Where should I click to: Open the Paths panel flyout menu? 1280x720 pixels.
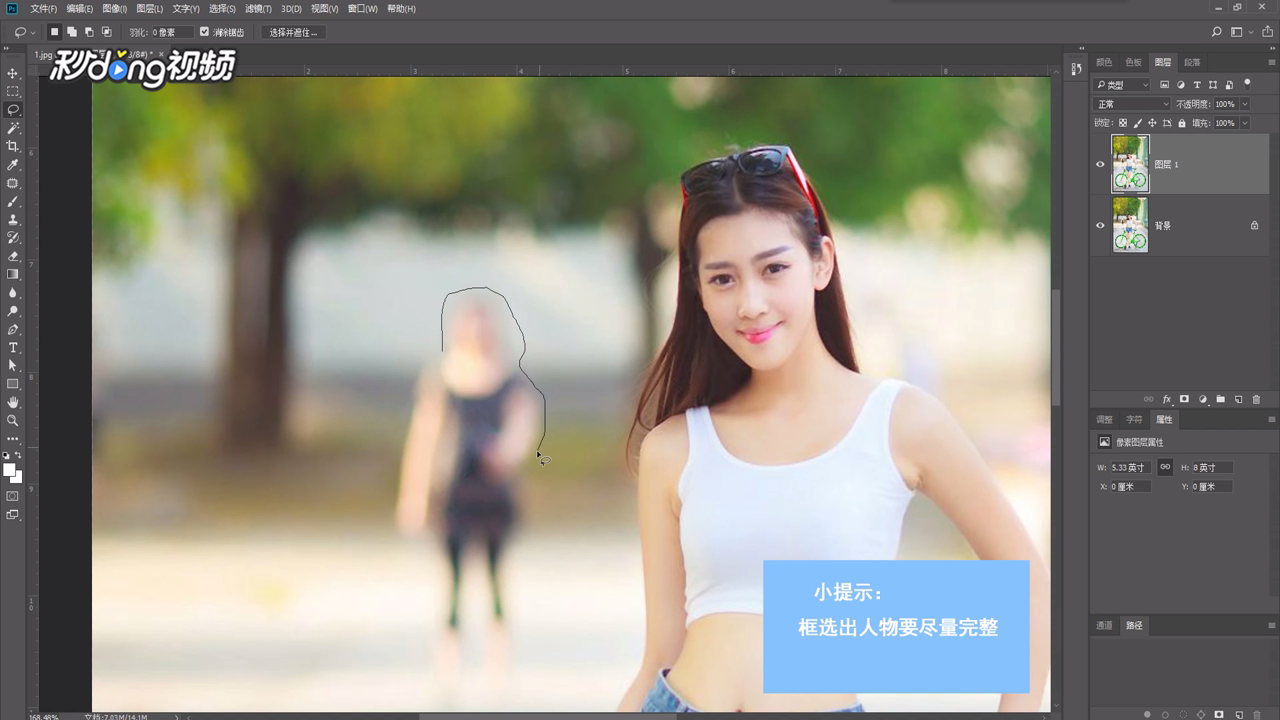tap(1271, 625)
